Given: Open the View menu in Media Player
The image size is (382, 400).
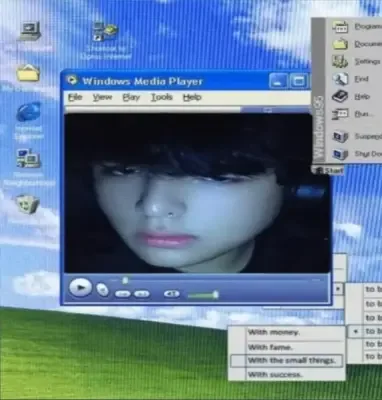Looking at the screenshot, I should click(x=102, y=97).
